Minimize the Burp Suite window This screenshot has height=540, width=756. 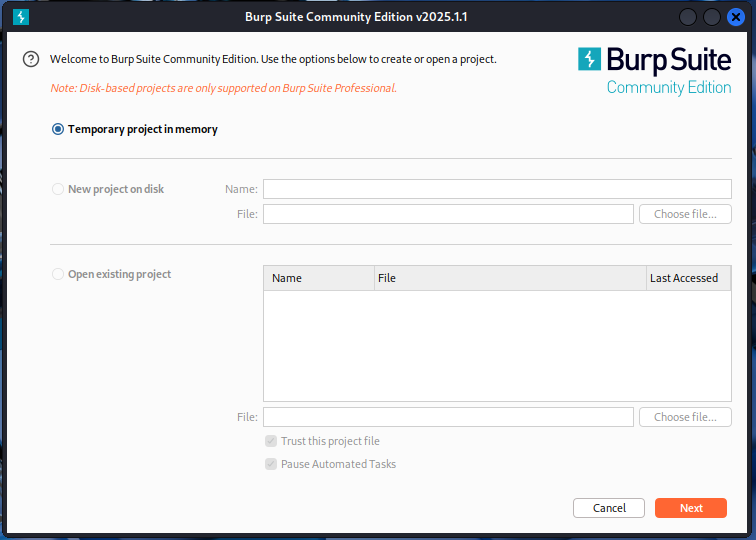click(x=688, y=17)
